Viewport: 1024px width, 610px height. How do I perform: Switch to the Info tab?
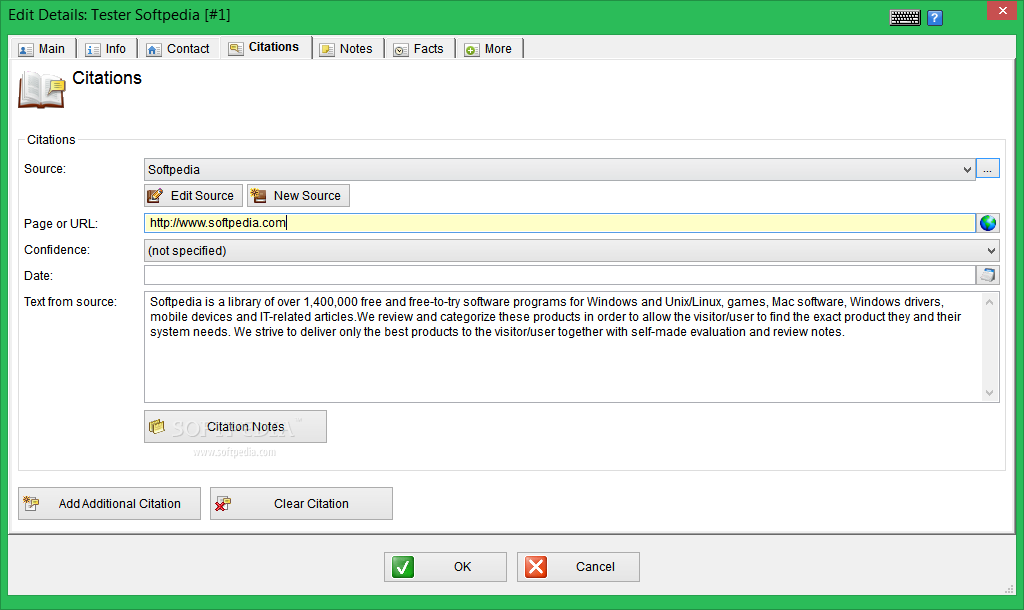click(x=106, y=49)
